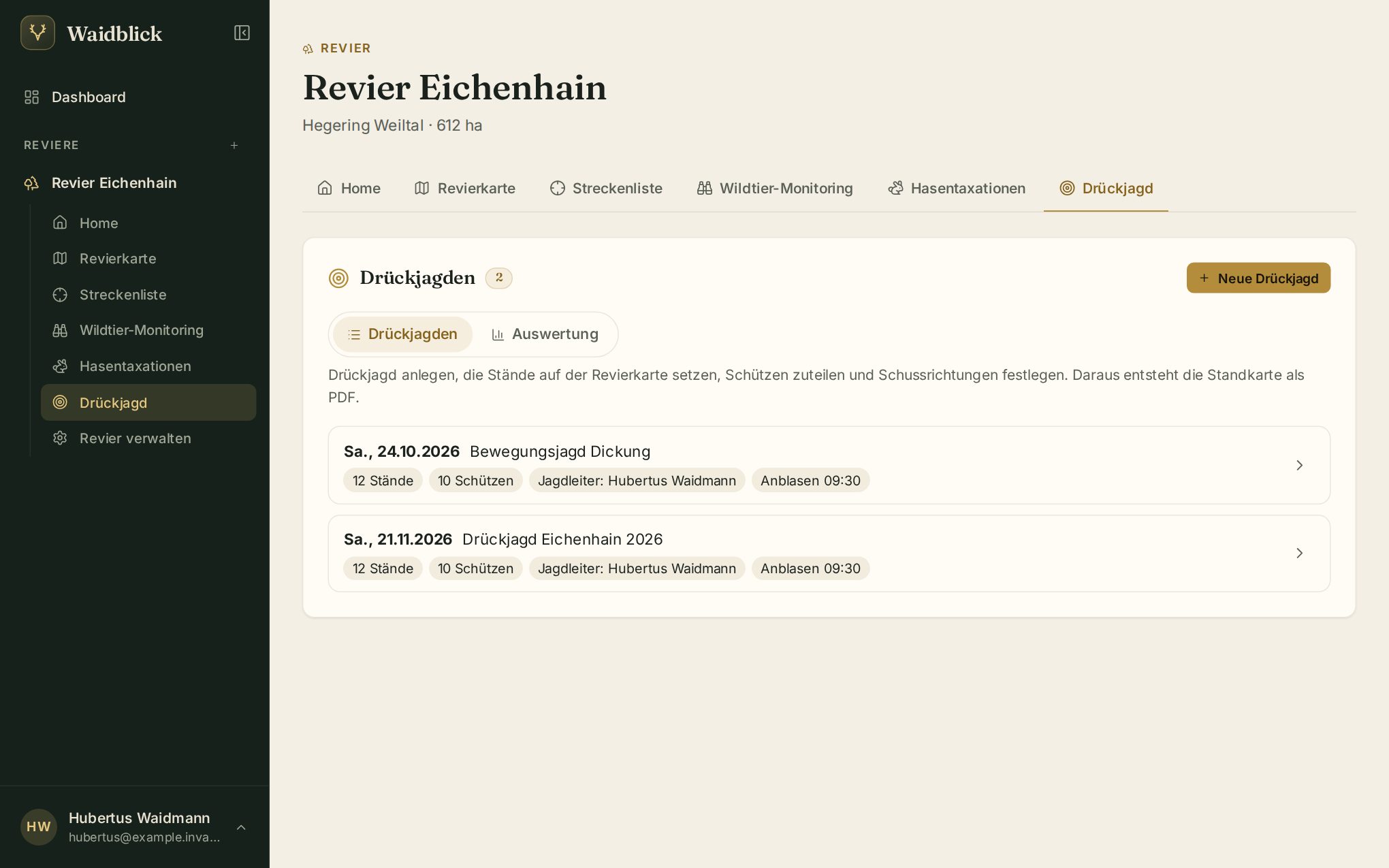Click the bar chart icon in Auswertung
Image resolution: width=1389 pixels, height=868 pixels.
click(x=498, y=334)
